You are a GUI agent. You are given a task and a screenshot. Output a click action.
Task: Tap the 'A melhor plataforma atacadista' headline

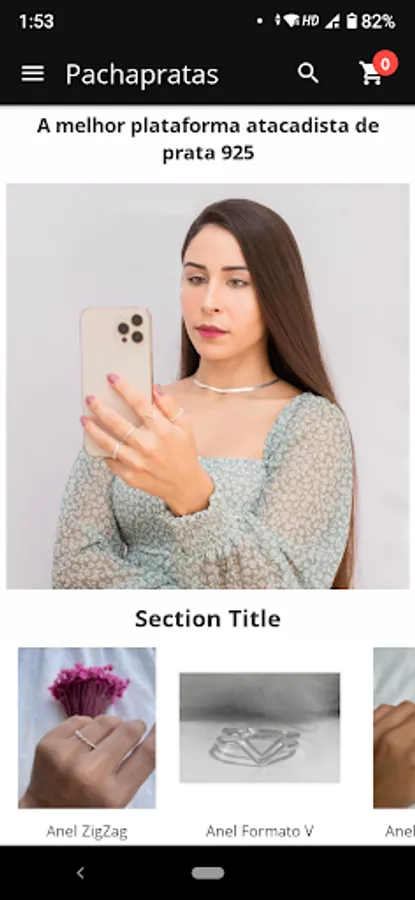208,139
